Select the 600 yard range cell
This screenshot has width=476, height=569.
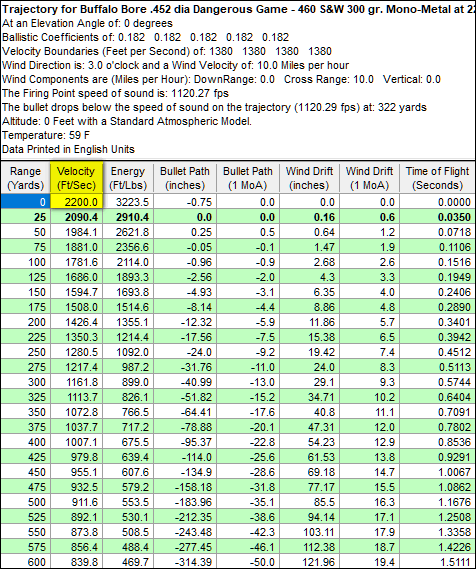click(25, 562)
